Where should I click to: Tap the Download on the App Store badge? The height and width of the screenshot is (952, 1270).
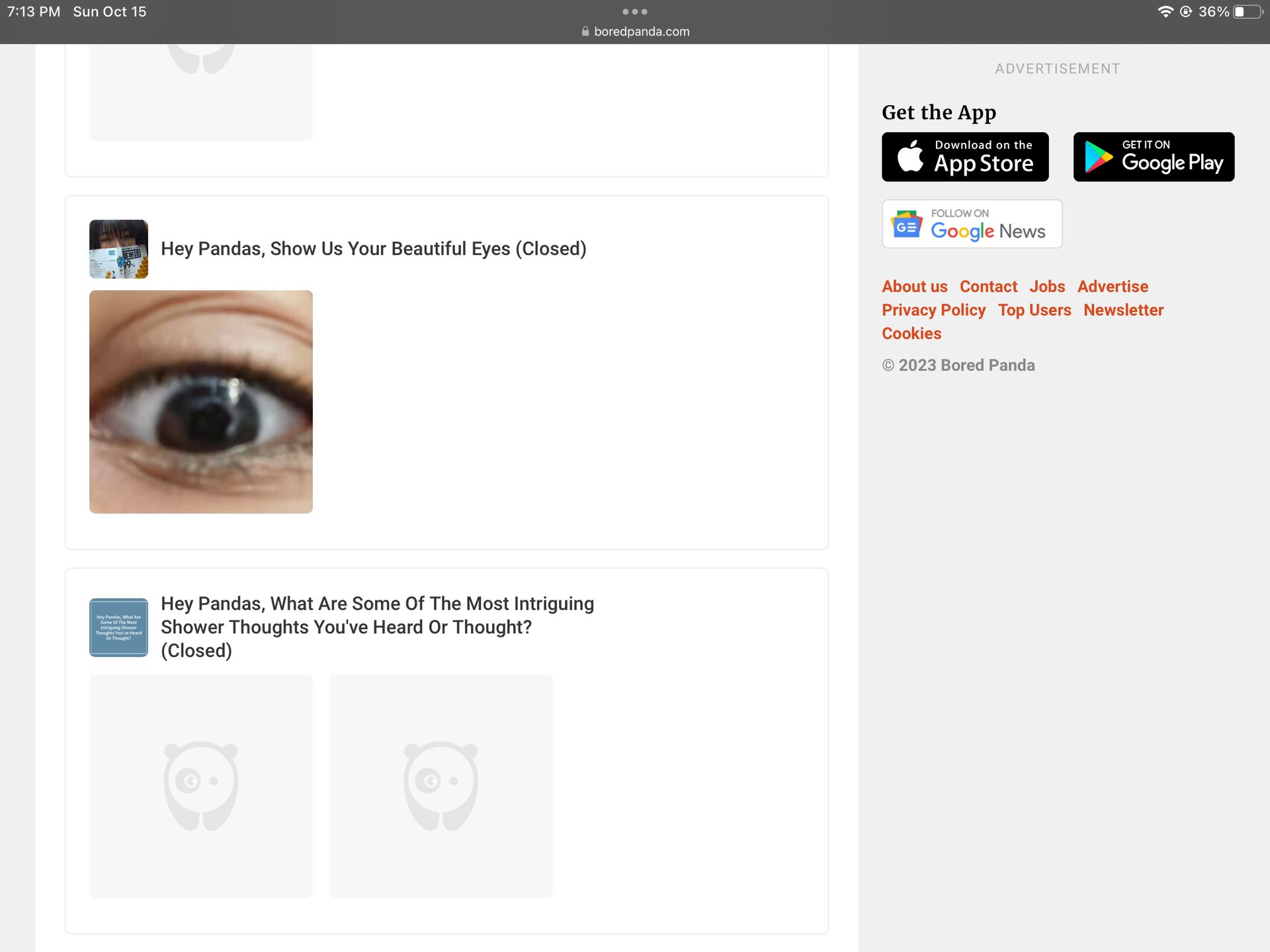point(964,157)
